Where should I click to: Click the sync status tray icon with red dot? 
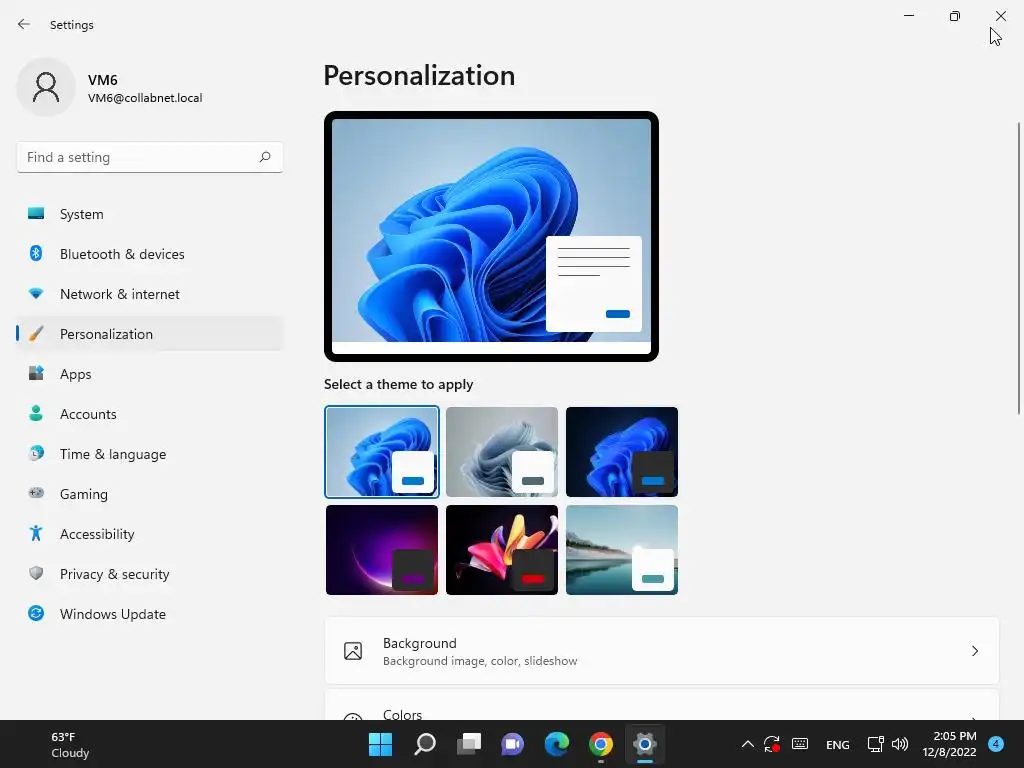772,744
